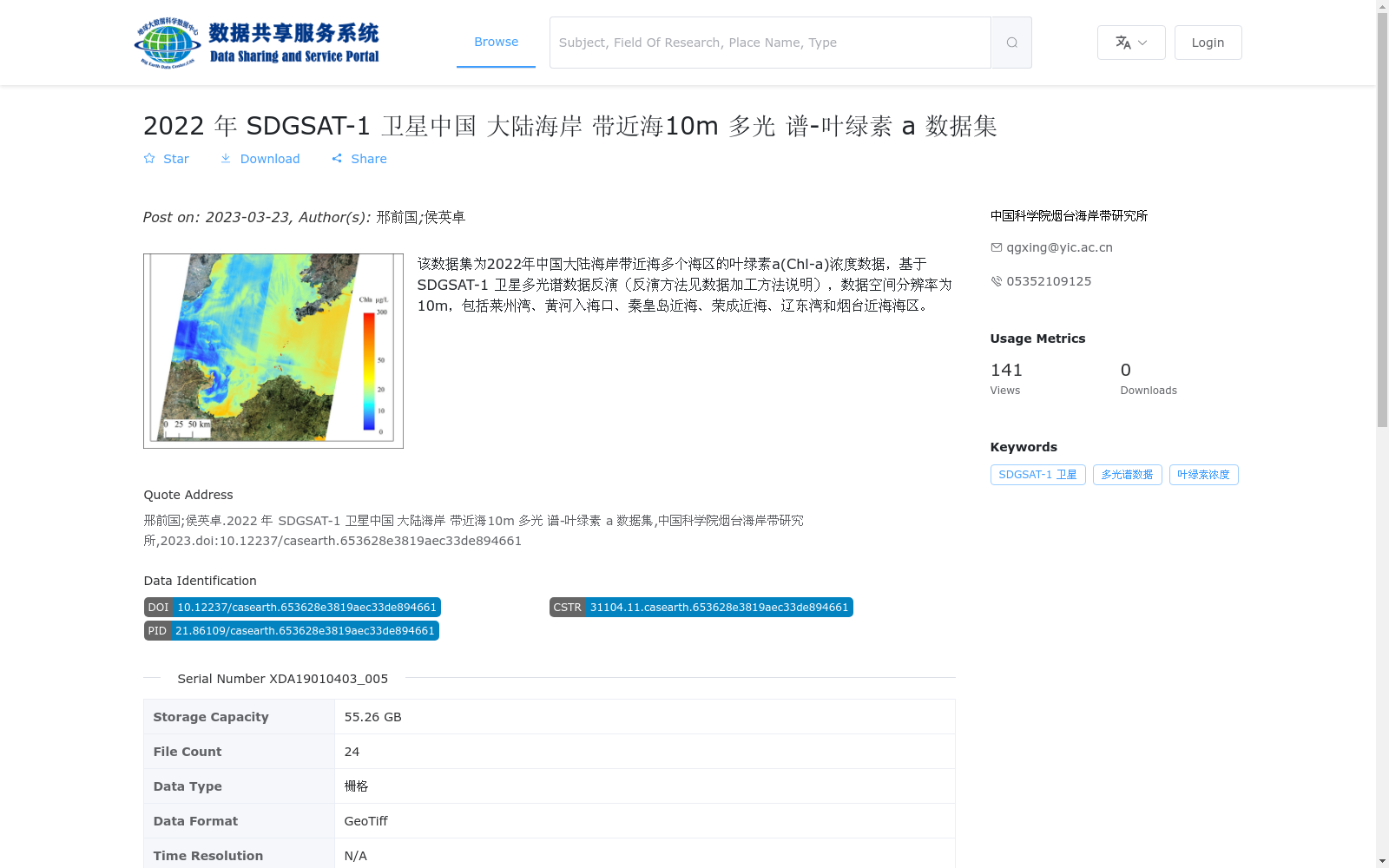Click the phone icon beside 05352109125
Viewport: 1389px width, 868px height.
[997, 281]
